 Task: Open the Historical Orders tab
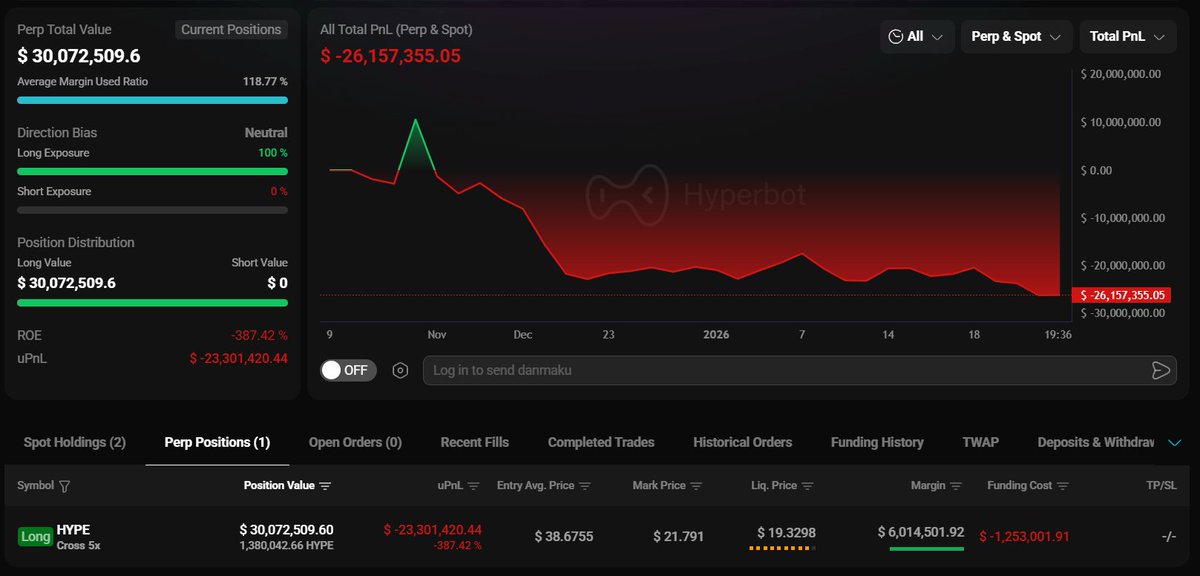pyautogui.click(x=743, y=442)
